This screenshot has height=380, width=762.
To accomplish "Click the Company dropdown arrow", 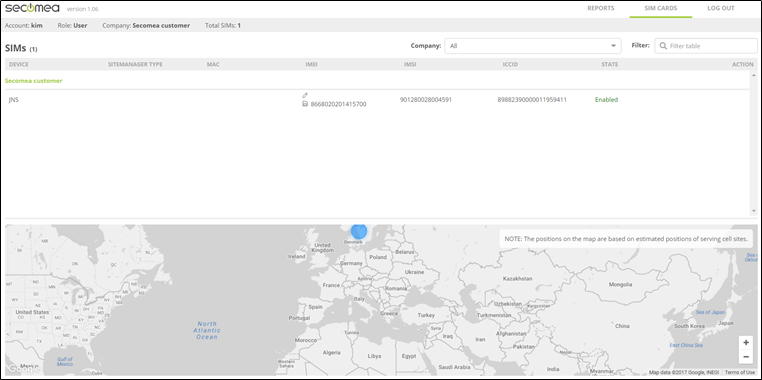I will [x=613, y=46].
